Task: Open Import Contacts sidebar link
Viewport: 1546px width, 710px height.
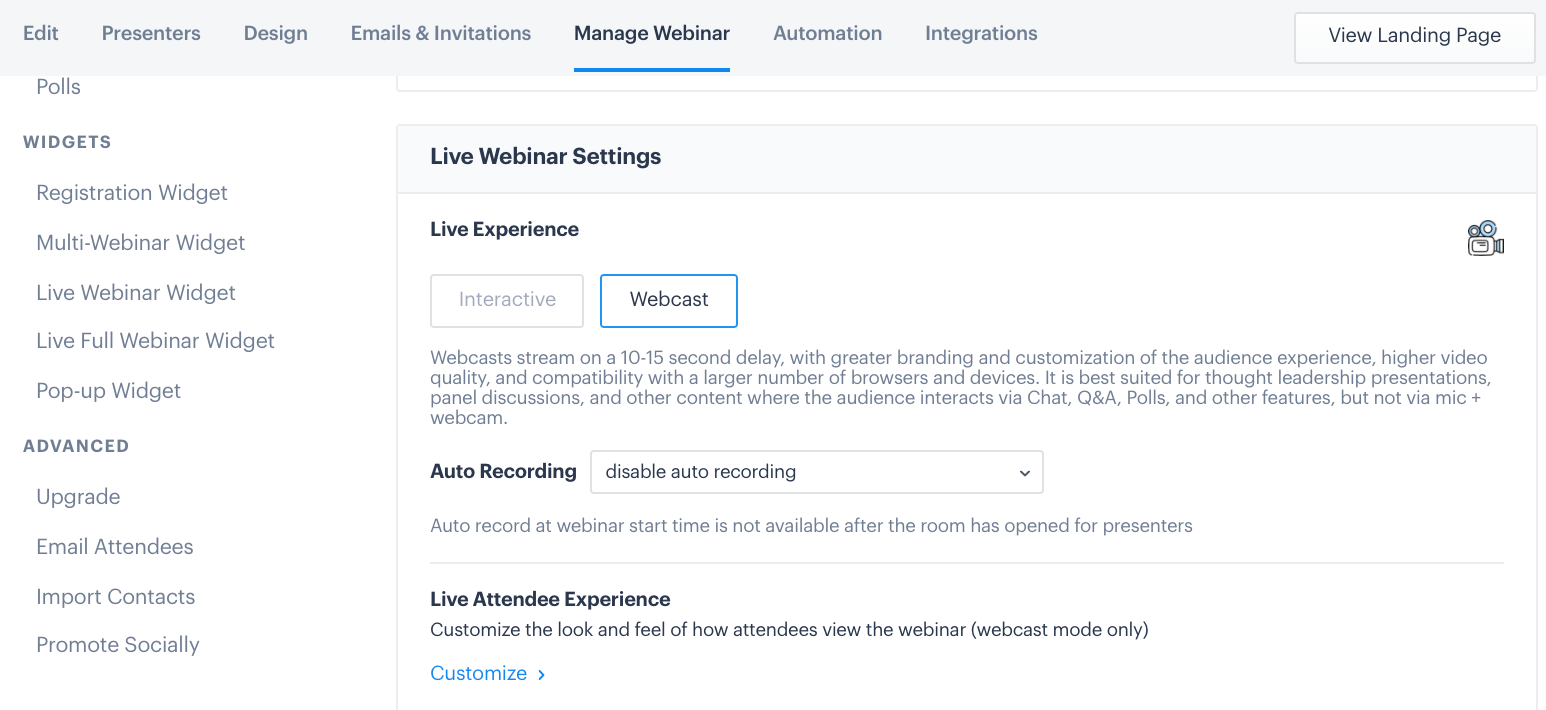Action: coord(116,597)
